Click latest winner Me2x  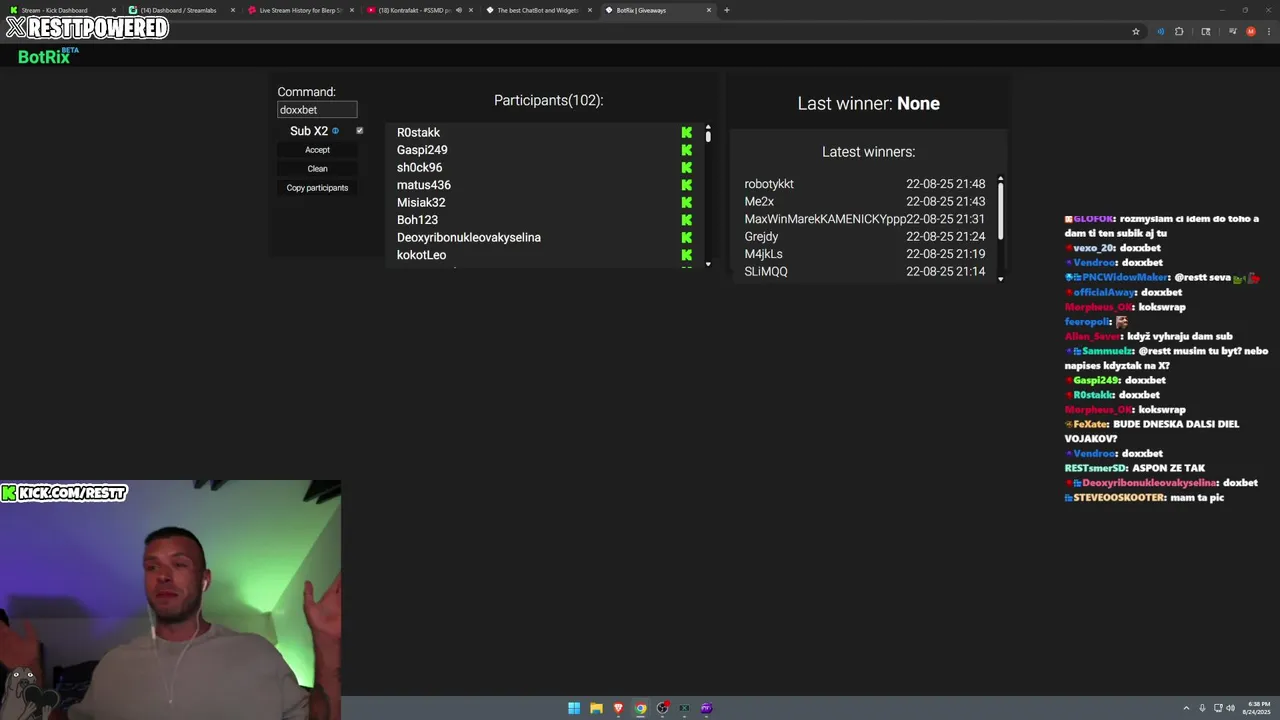pos(759,201)
